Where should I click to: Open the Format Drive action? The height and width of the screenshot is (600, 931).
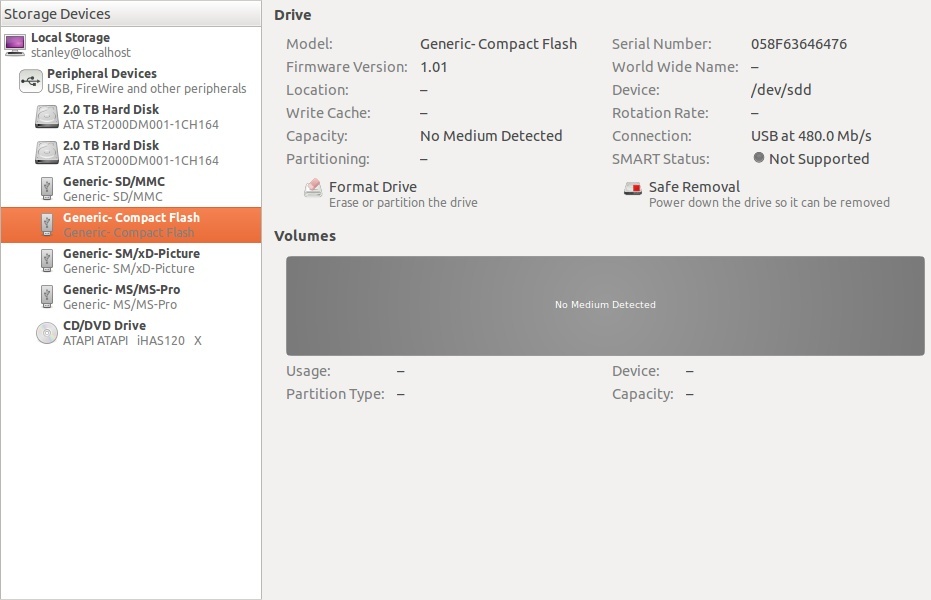tap(372, 187)
